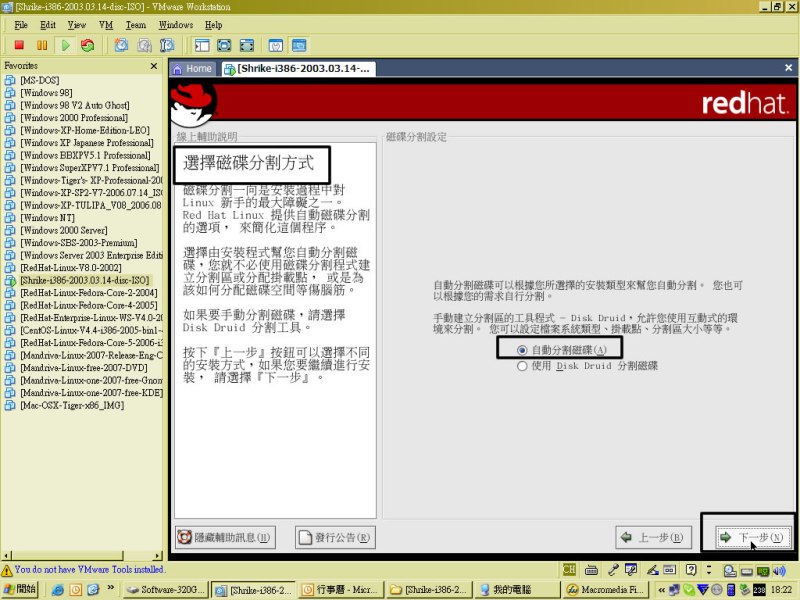
Task: Open 行事曆 Microsoft taskbar item
Action: tap(340, 590)
